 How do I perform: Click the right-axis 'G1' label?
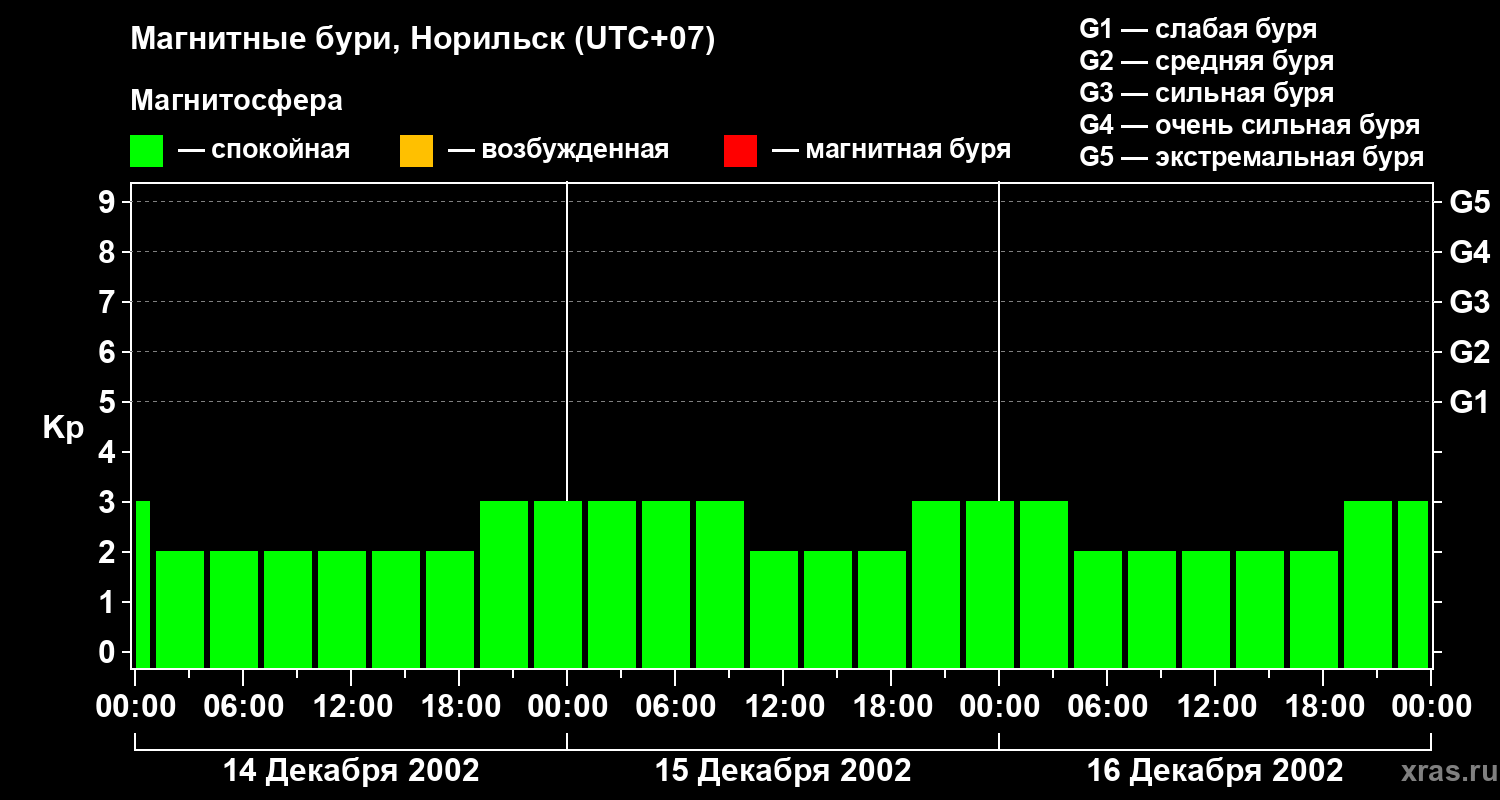[x=1469, y=402]
